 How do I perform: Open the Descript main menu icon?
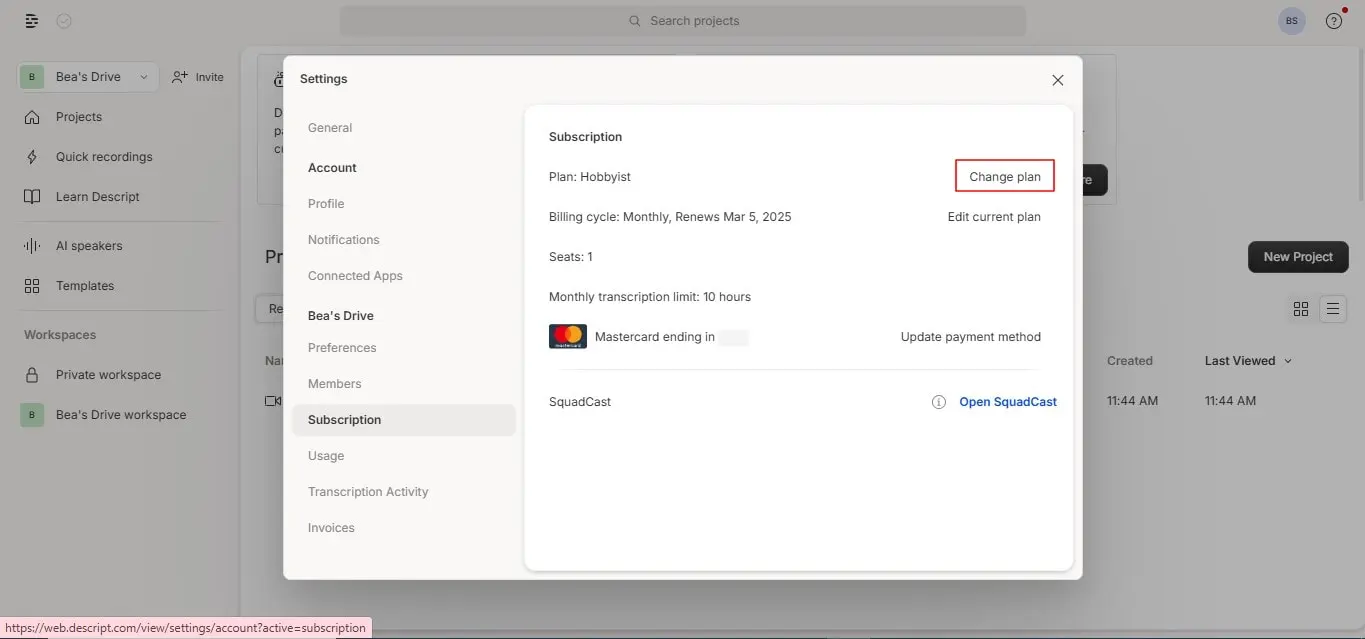pyautogui.click(x=32, y=21)
